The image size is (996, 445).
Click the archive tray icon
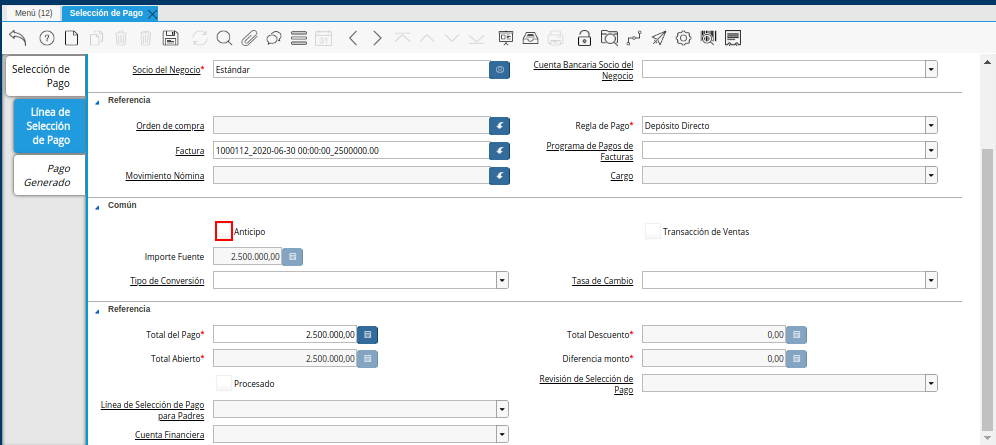(x=530, y=38)
